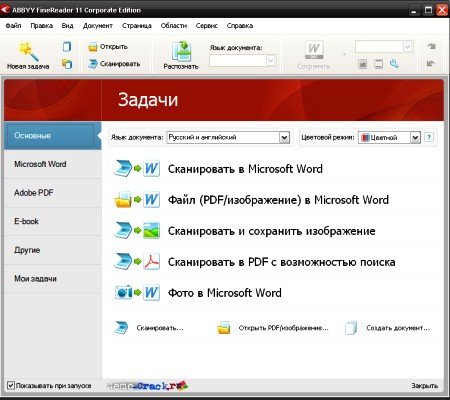
Task: Open the Документ menu
Action: (x=98, y=26)
